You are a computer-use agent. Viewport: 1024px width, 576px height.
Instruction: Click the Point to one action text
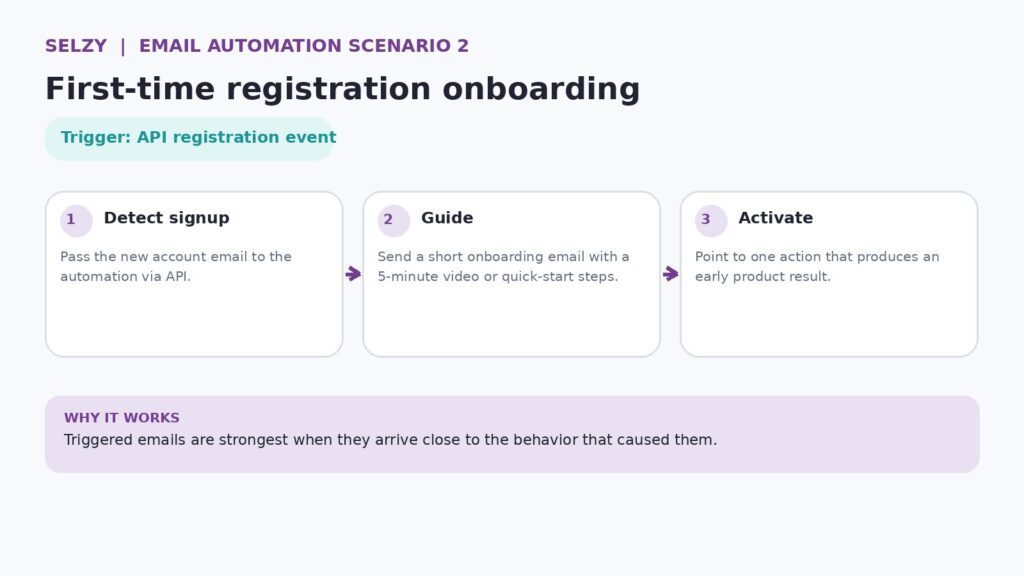[817, 266]
